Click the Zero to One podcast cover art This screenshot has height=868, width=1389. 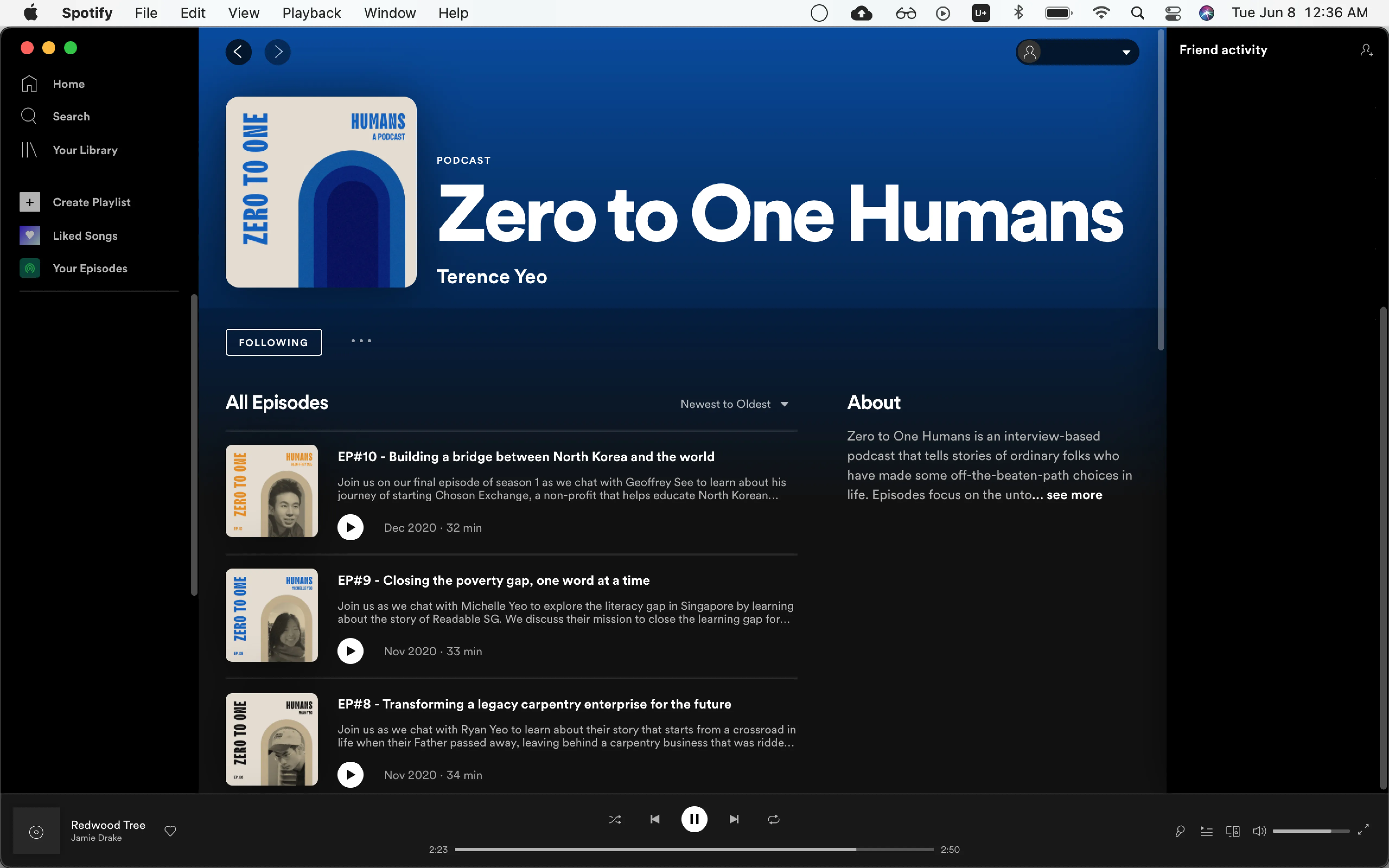pos(321,192)
